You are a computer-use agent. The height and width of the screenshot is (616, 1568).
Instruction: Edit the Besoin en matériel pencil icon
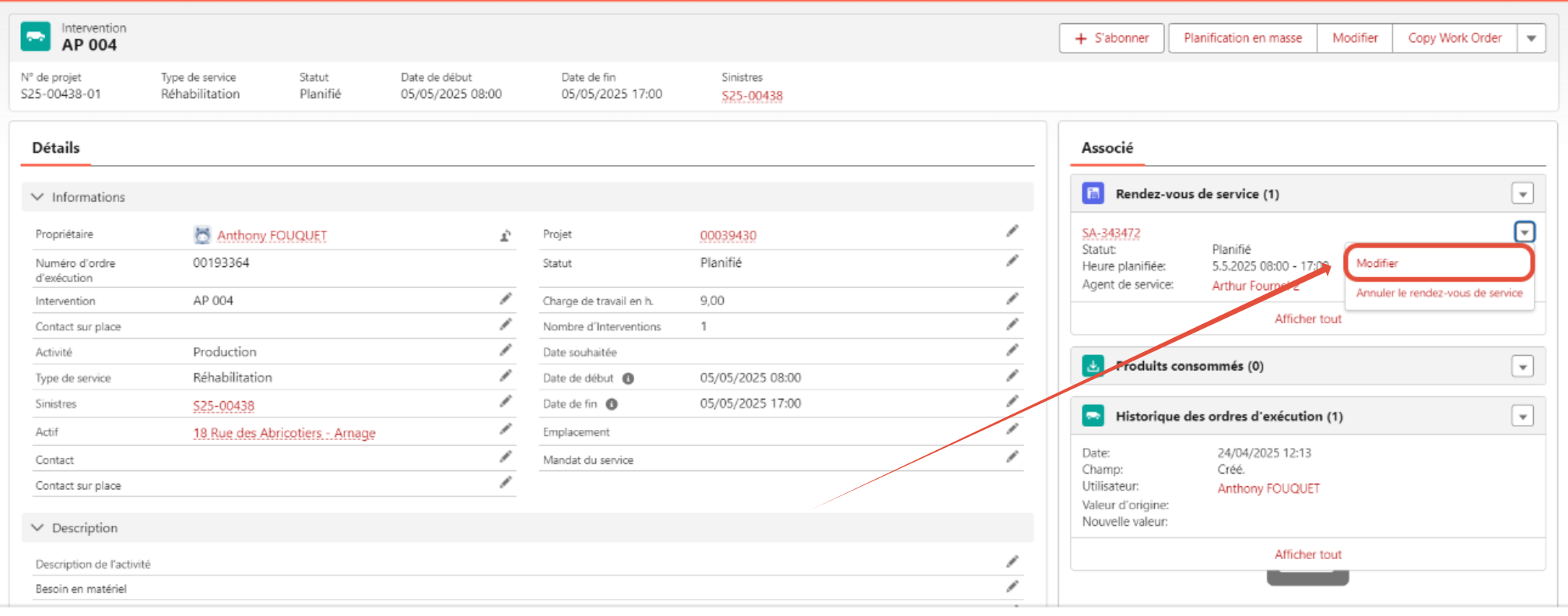coord(1012,586)
